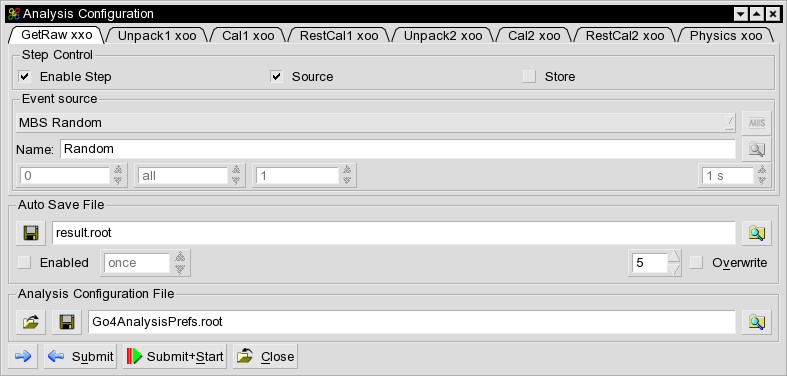Click the '0' start event field
This screenshot has width=787, height=376.
point(65,175)
